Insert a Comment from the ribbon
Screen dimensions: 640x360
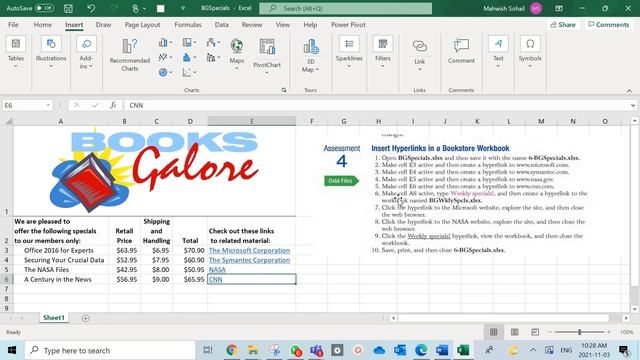tap(461, 51)
